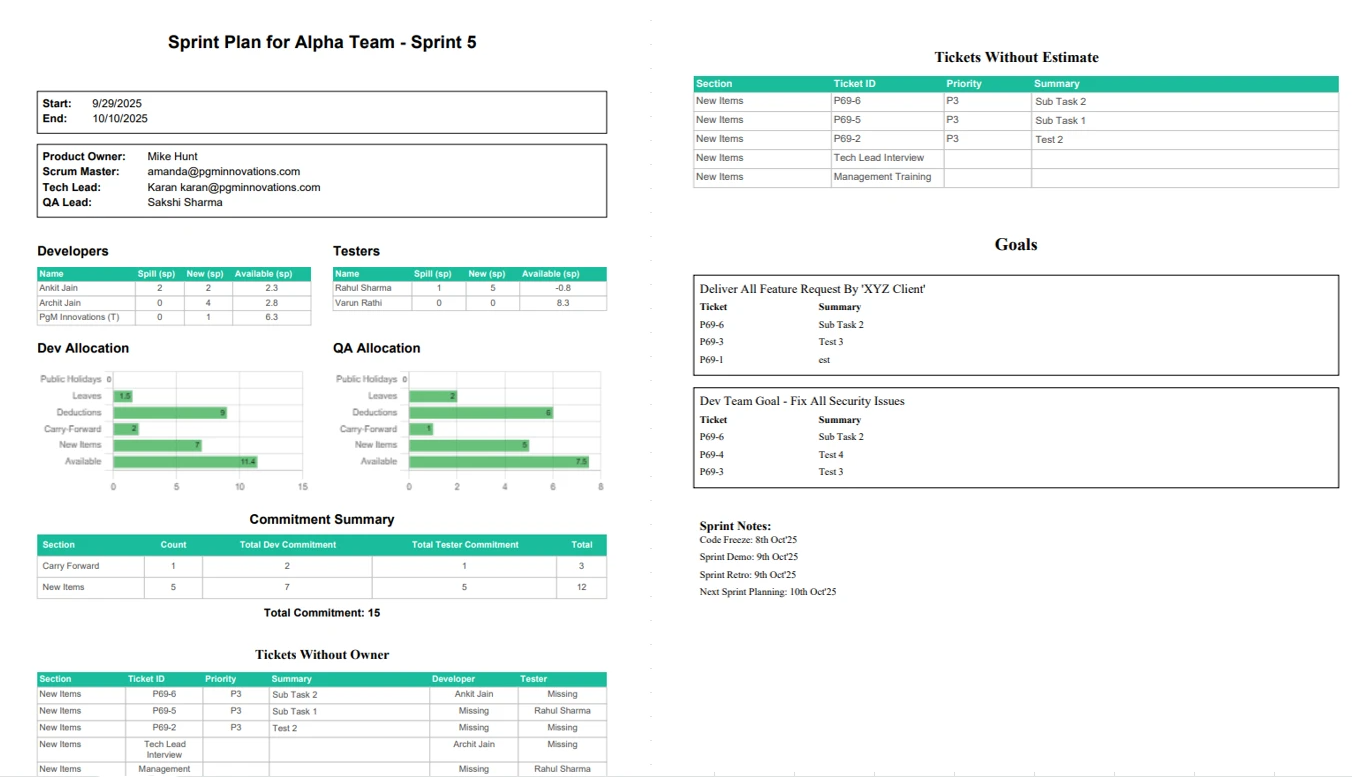The height and width of the screenshot is (777, 1352).
Task: Click the title 'Sprint Plan for Alpha Team - Sprint 5'
Action: [322, 42]
